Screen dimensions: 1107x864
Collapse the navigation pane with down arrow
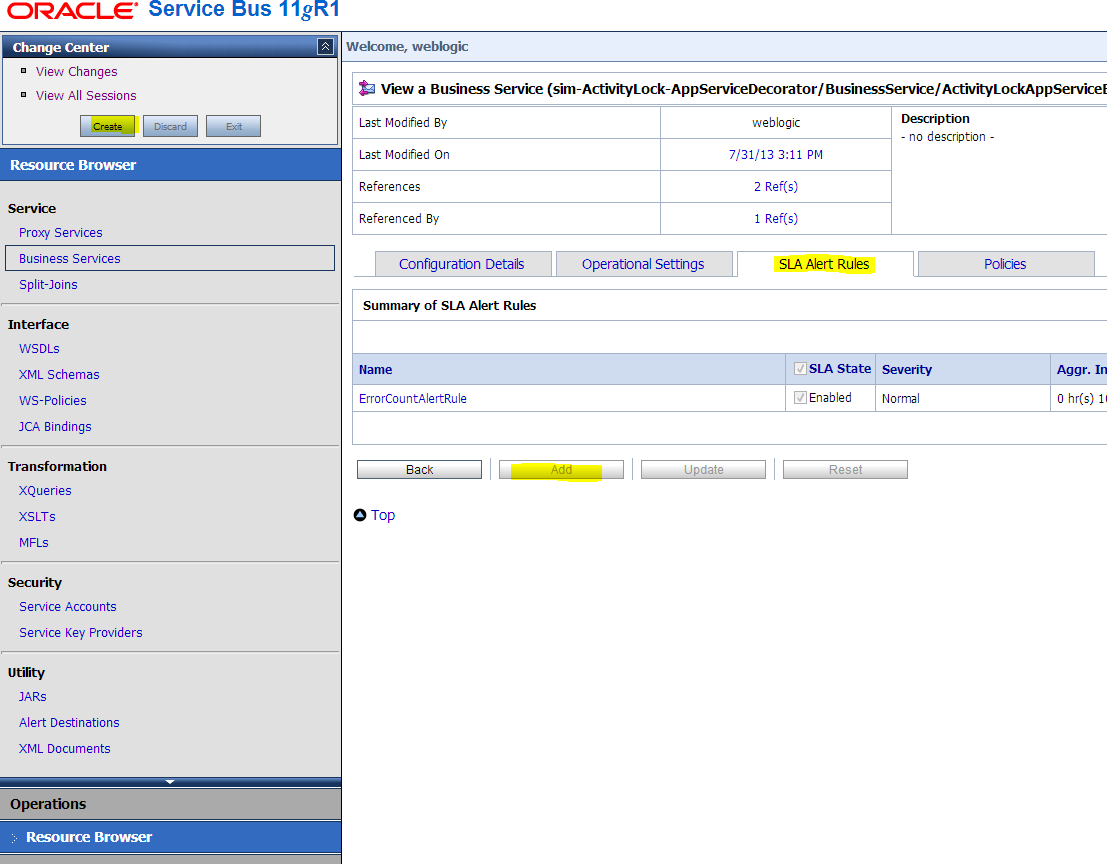pyautogui.click(x=169, y=782)
